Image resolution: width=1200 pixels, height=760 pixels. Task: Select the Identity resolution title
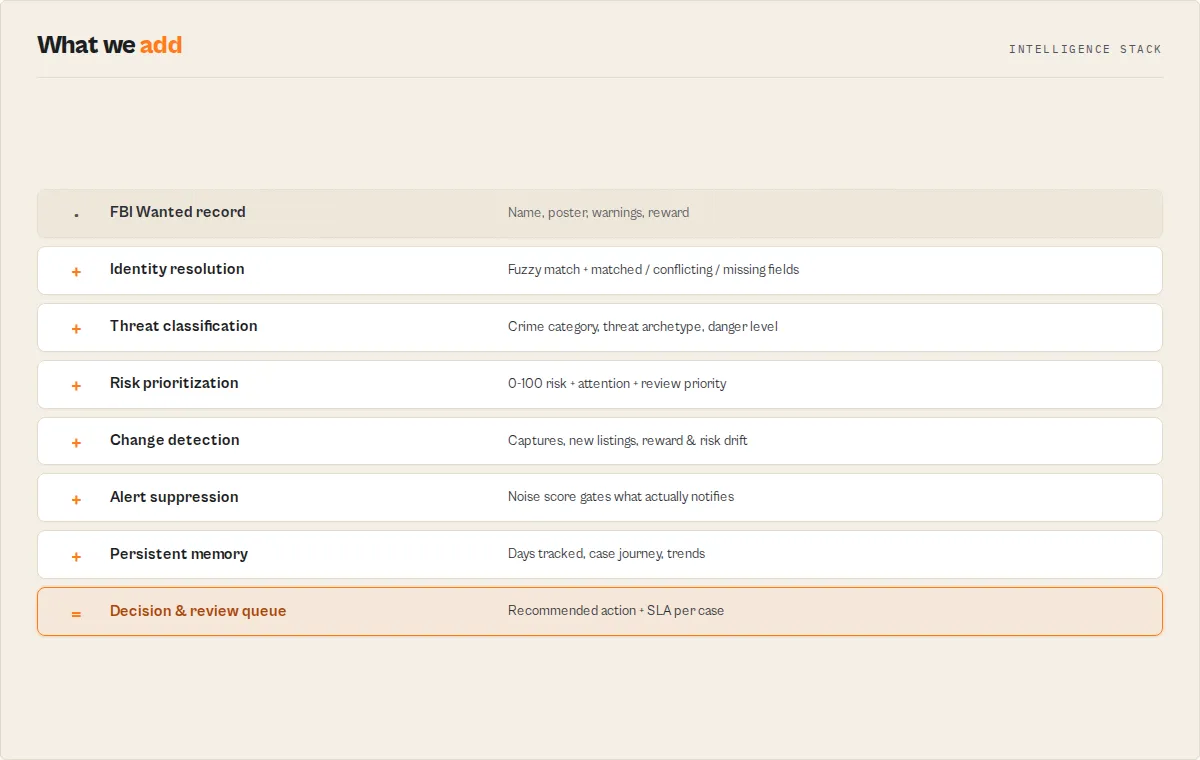(177, 269)
